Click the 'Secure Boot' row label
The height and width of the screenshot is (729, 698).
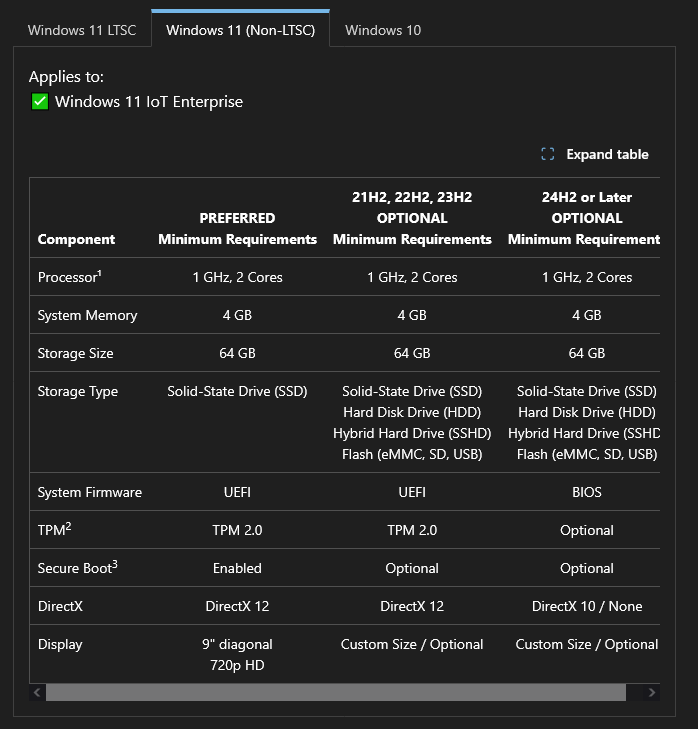coord(75,569)
